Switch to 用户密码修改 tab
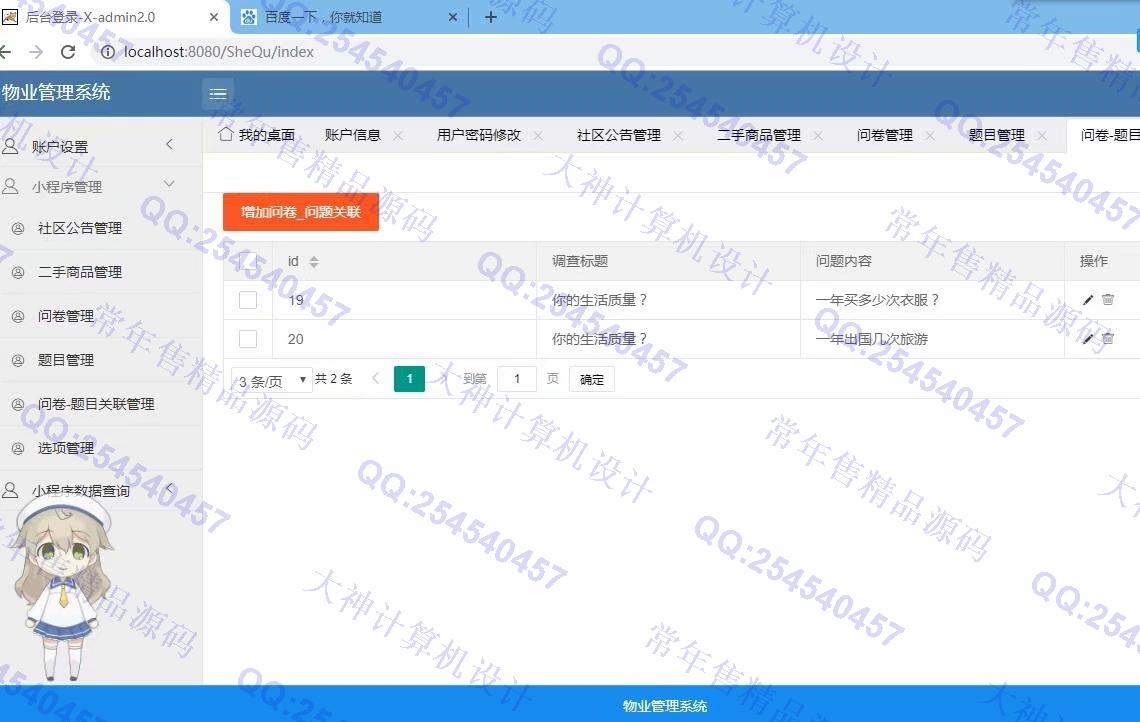Screen dimensions: 1140x722 click(478, 135)
